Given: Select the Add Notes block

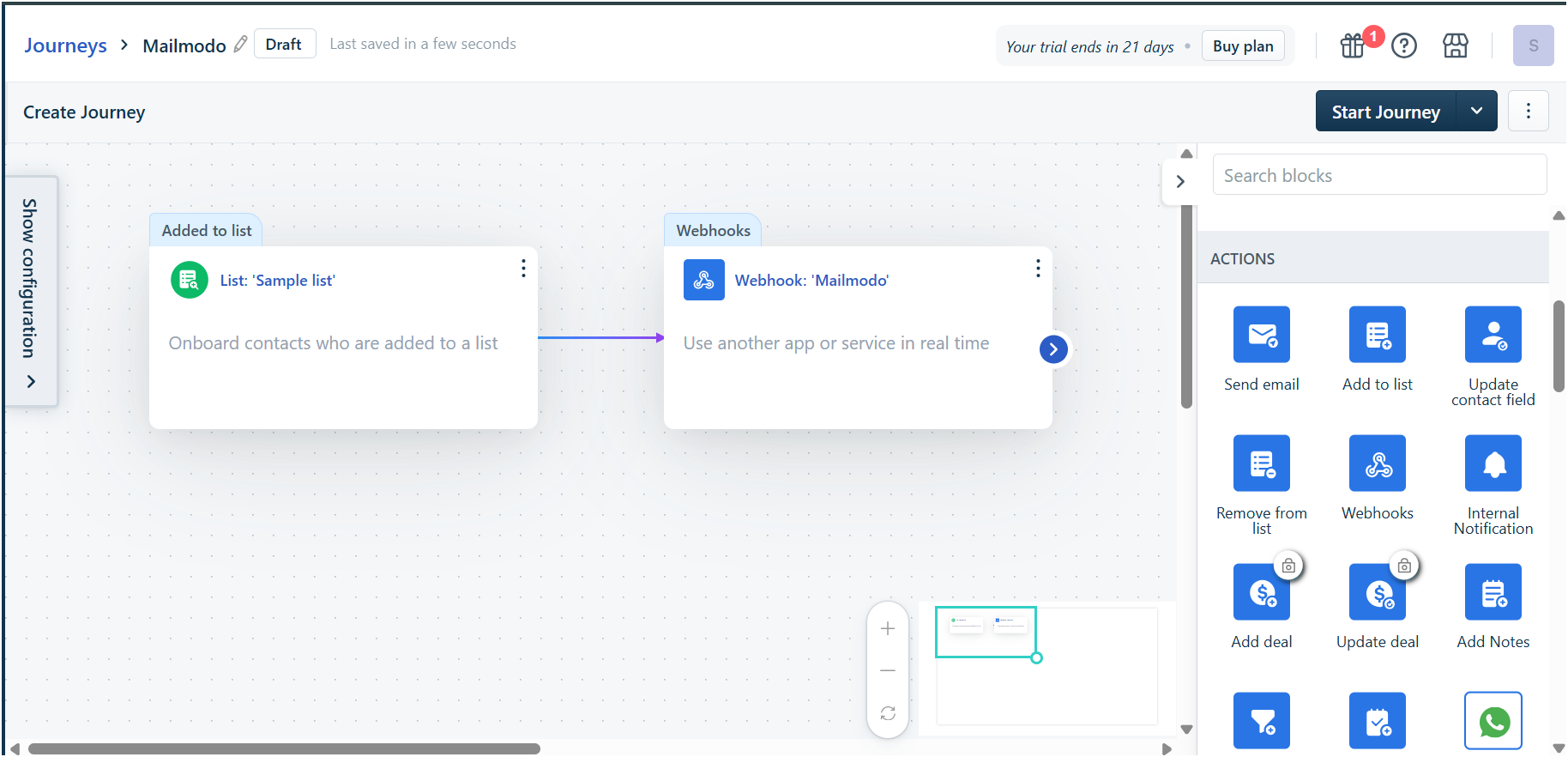Looking at the screenshot, I should click(1493, 592).
